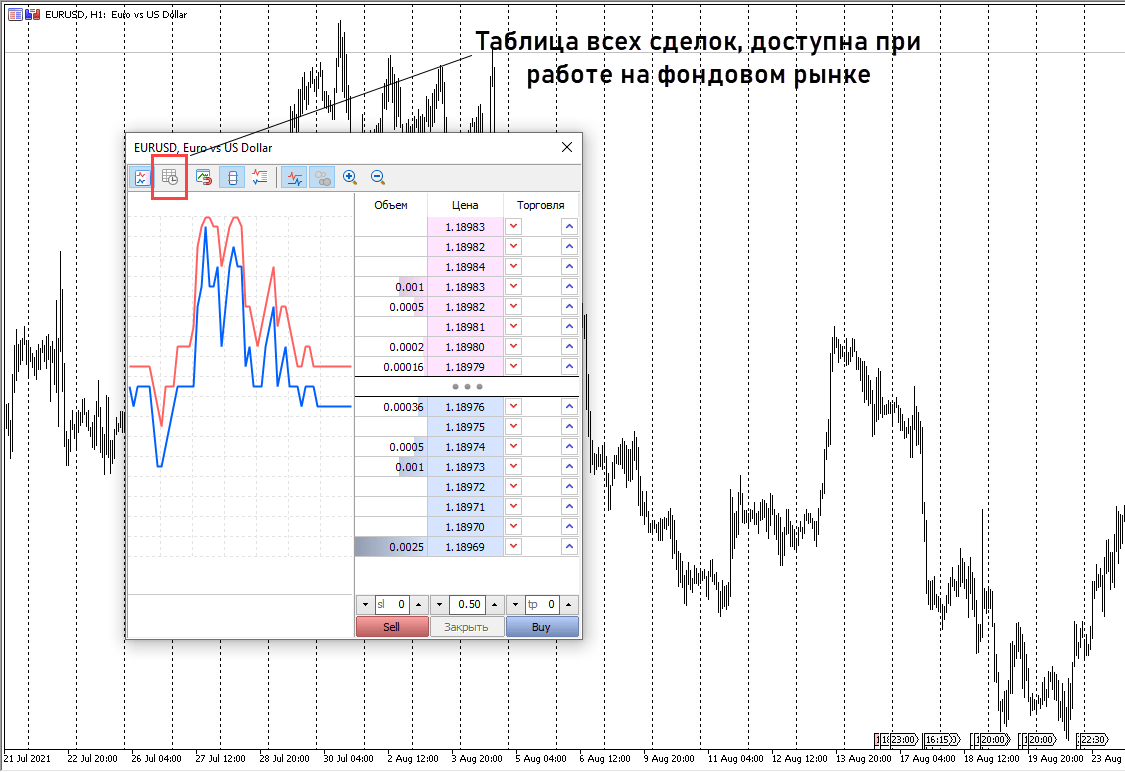Screen dimensions: 1125x772
Task: Toggle the spread display toolbar icon
Action: [x=232, y=177]
